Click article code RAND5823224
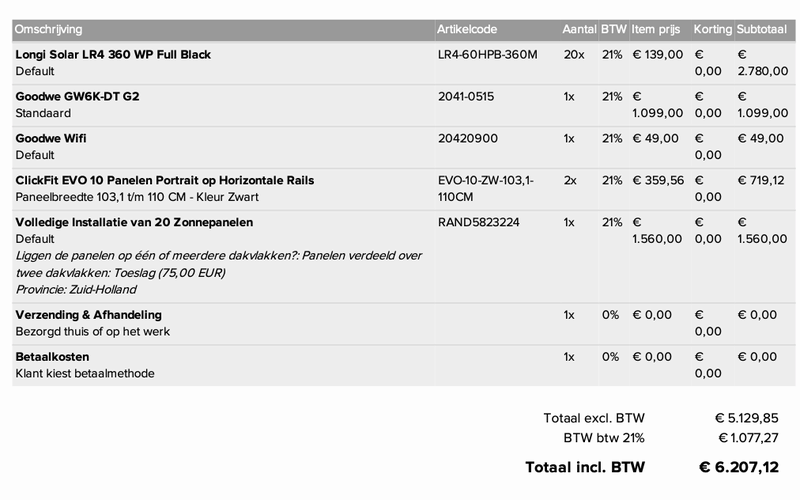This screenshot has width=800, height=500. [478, 222]
